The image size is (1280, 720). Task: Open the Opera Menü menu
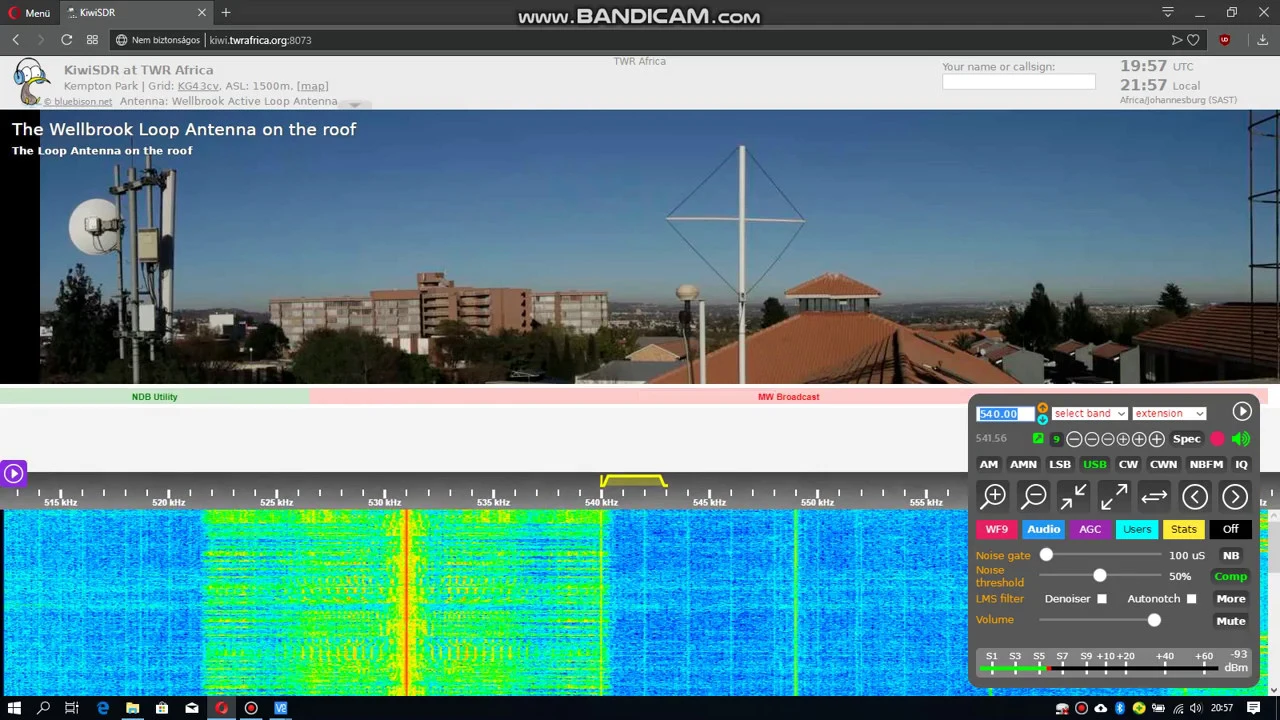[x=29, y=13]
